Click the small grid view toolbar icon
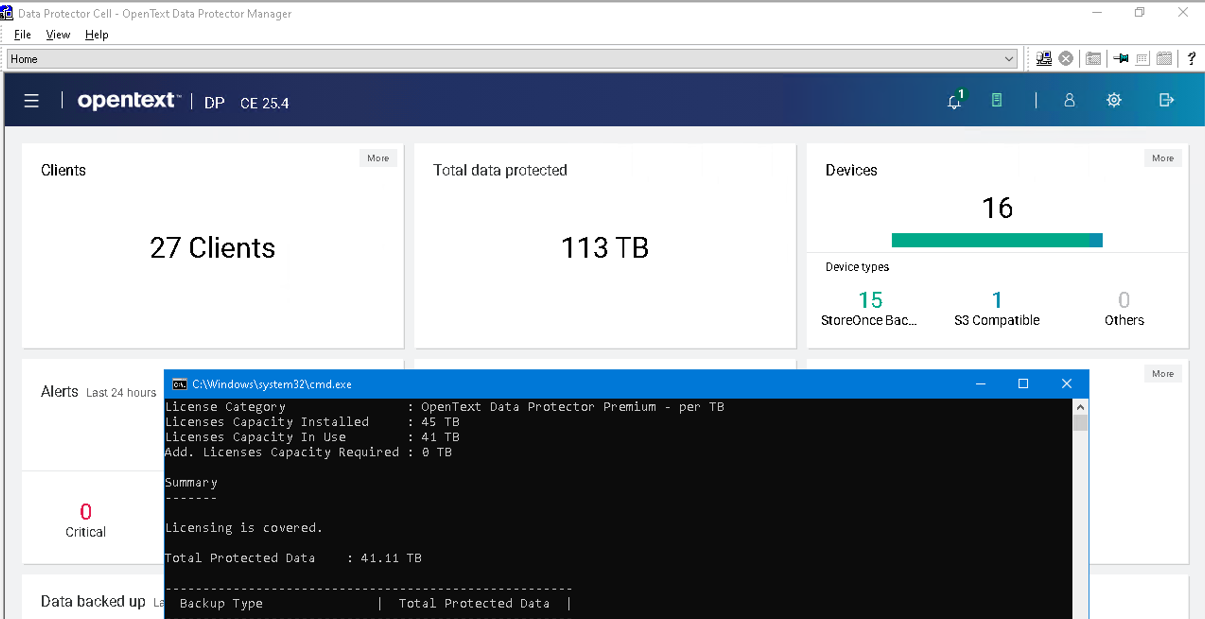 1142,59
